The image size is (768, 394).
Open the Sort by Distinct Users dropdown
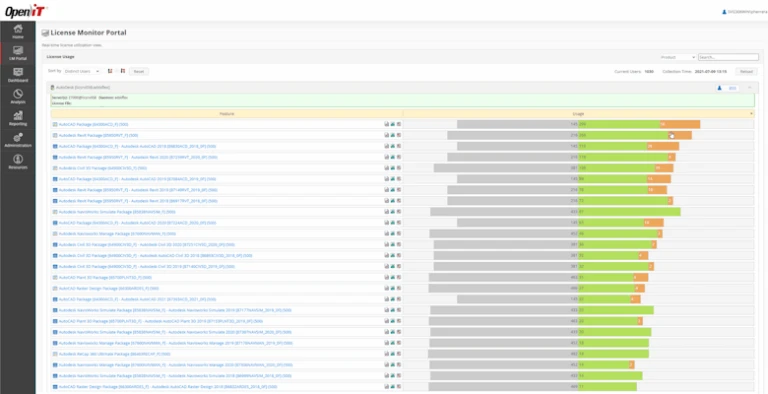82,71
